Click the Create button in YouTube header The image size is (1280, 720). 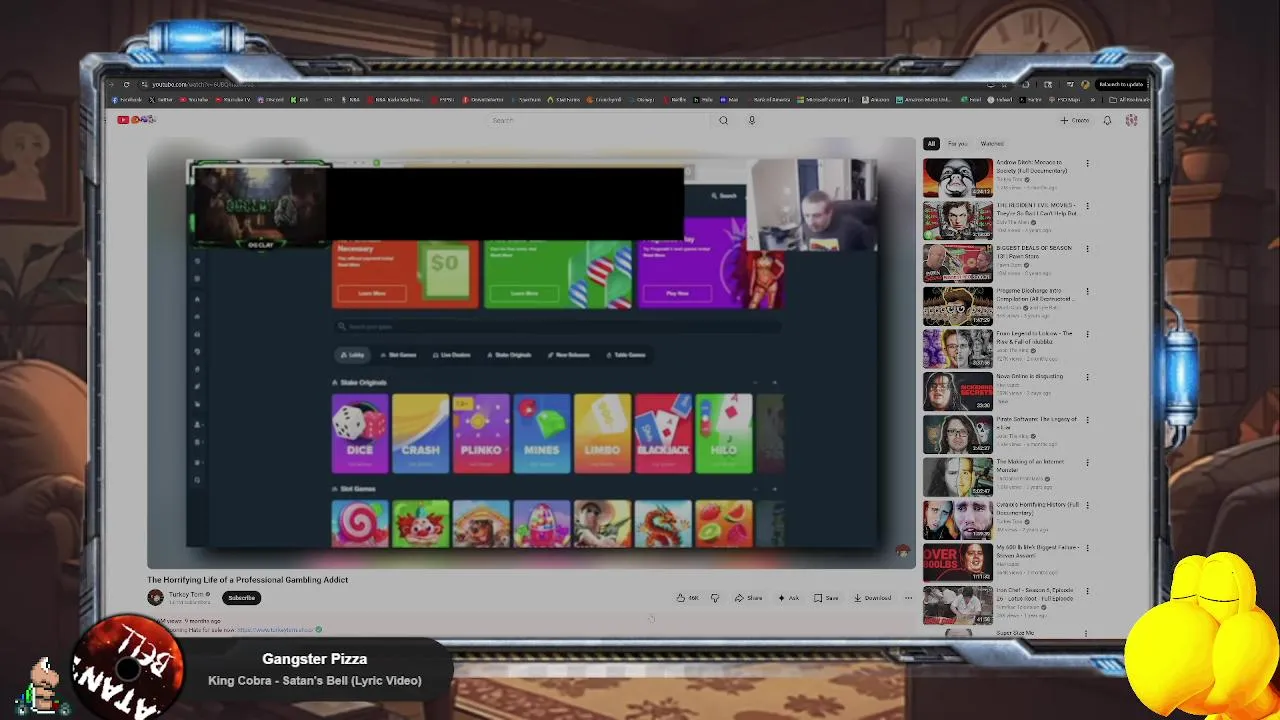(1075, 120)
